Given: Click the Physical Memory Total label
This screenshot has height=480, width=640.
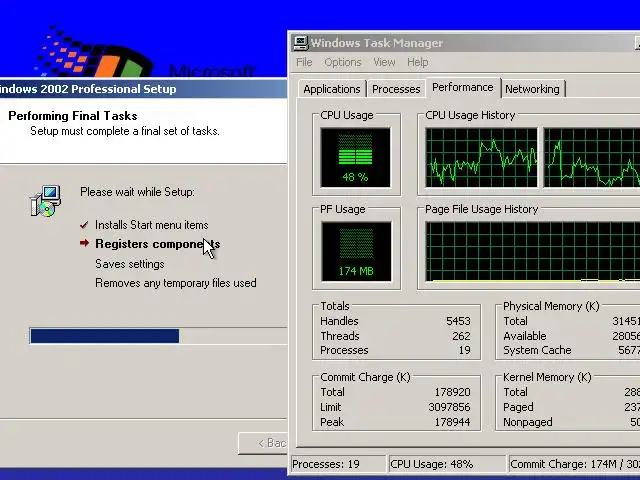Looking at the screenshot, I should [516, 321].
